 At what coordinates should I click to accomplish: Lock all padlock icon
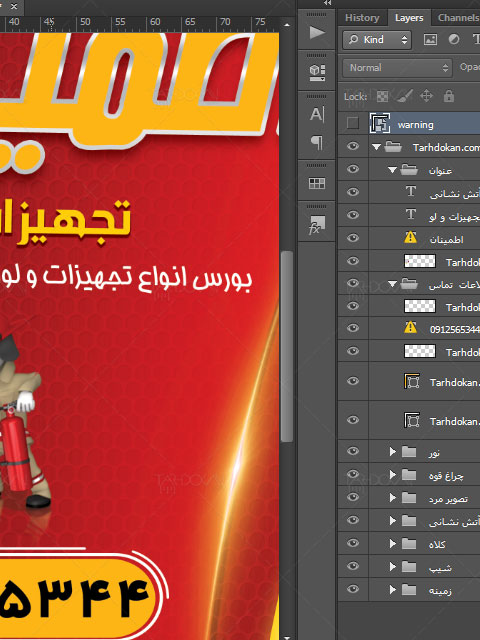(449, 96)
